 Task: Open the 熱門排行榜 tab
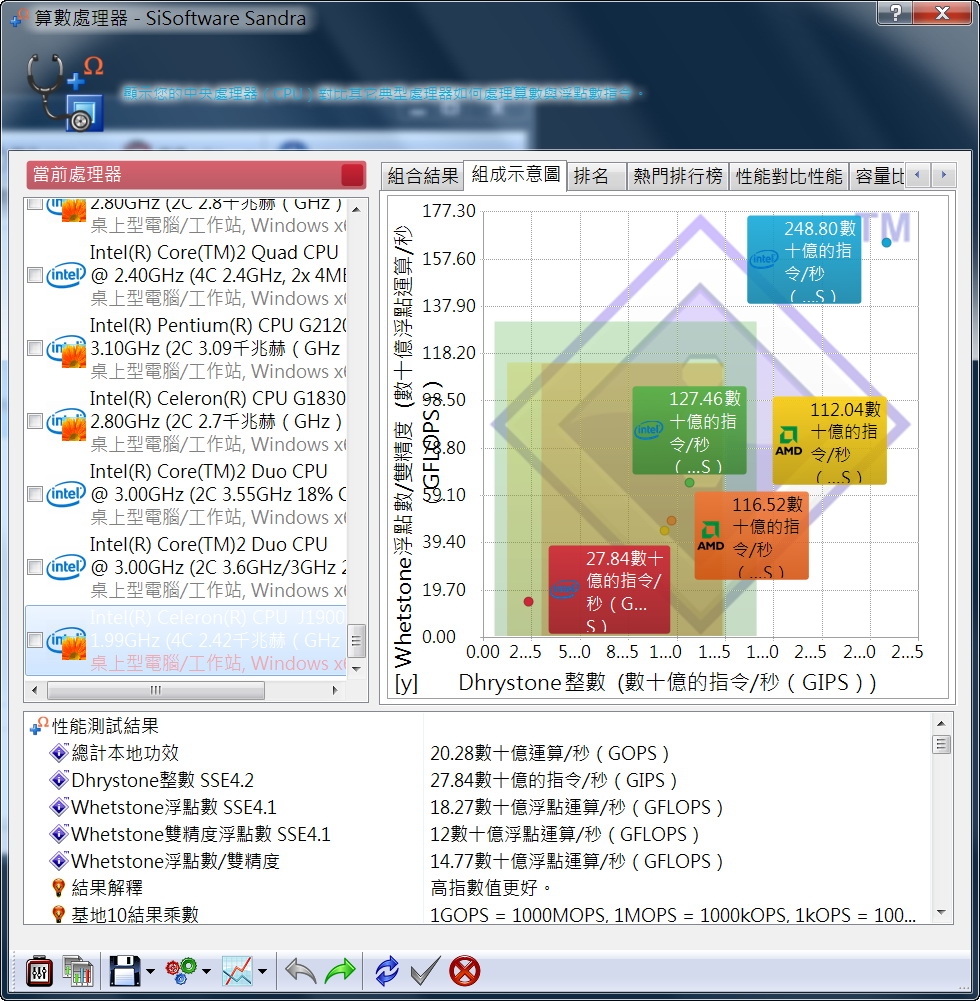(x=677, y=176)
